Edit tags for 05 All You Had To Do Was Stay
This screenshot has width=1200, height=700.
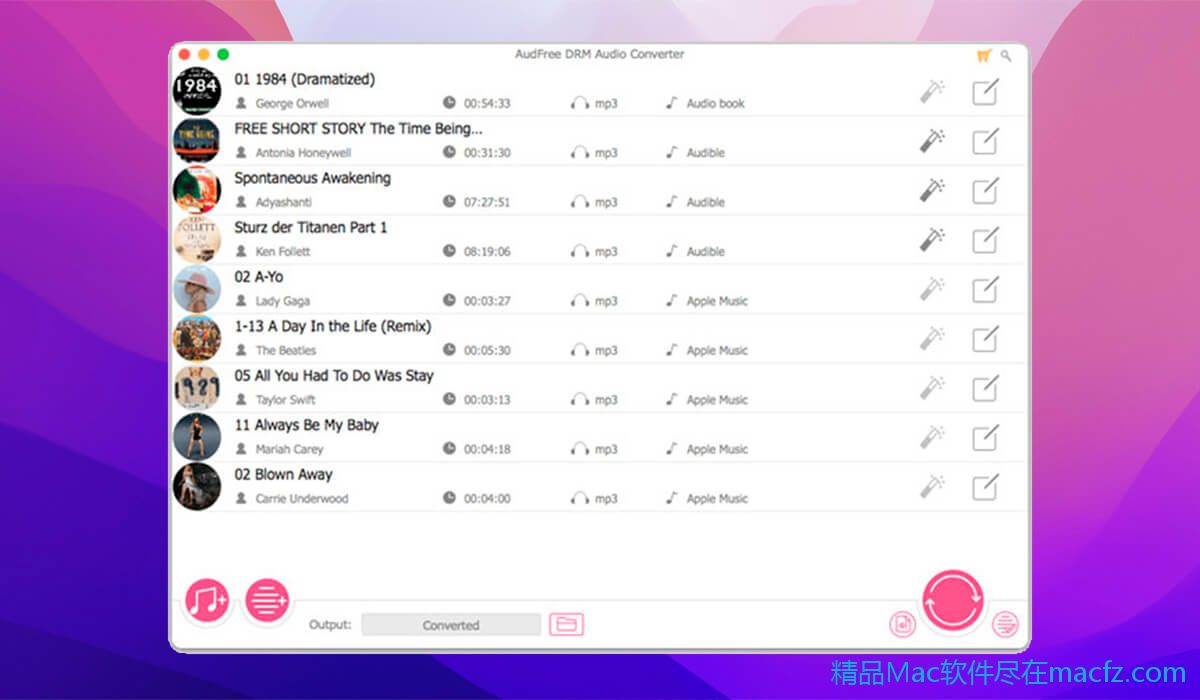tap(985, 388)
